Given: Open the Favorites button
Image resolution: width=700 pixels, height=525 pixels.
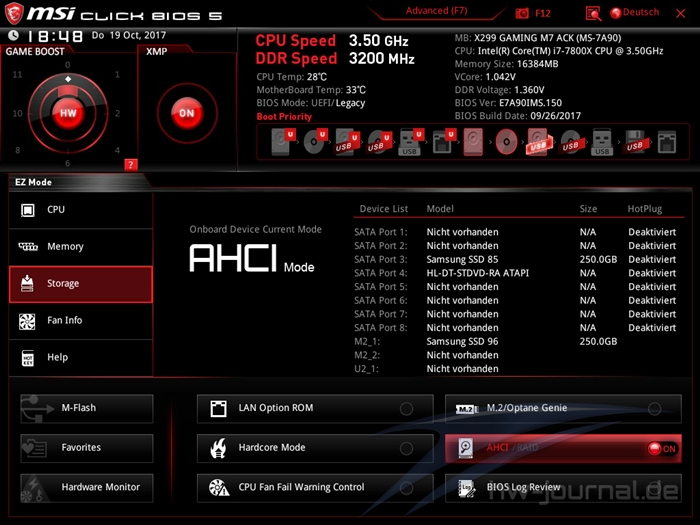Looking at the screenshot, I should 87,448.
